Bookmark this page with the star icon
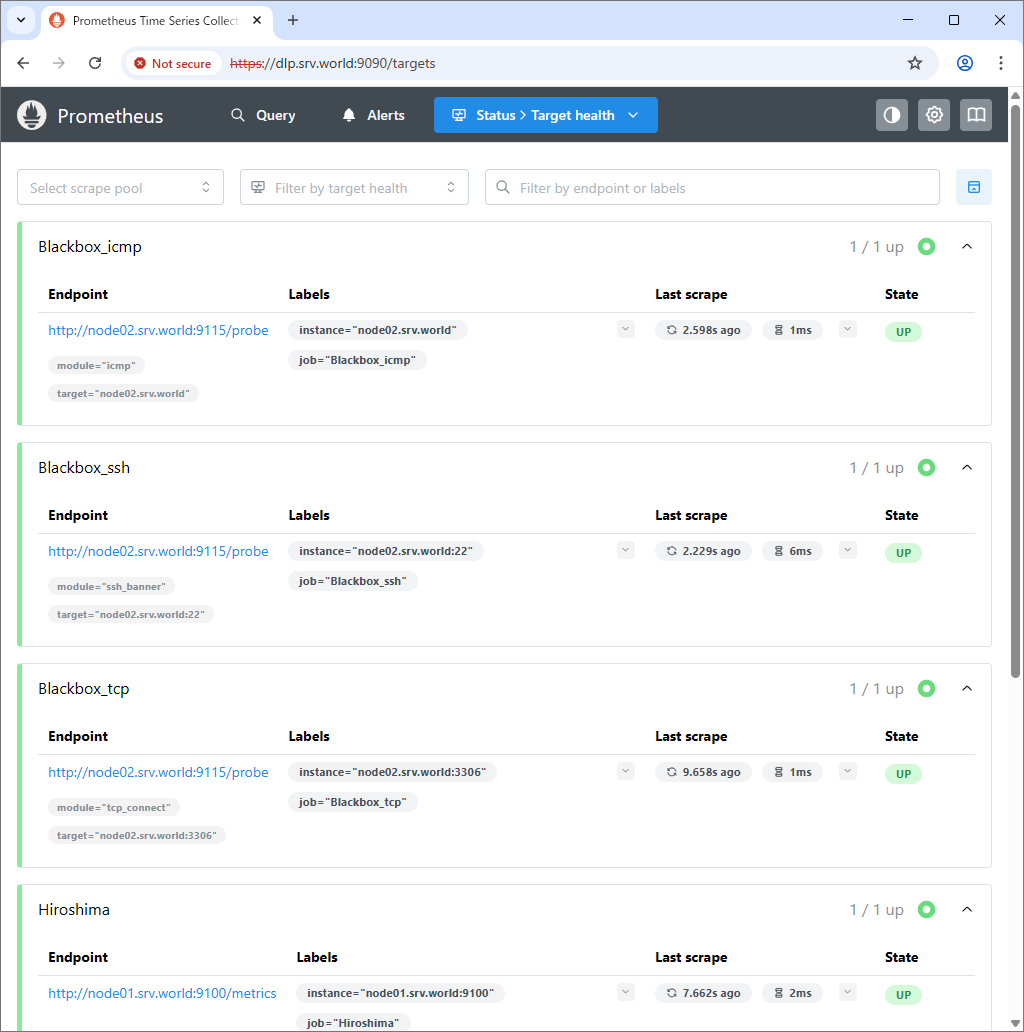The image size is (1024, 1032). point(915,63)
